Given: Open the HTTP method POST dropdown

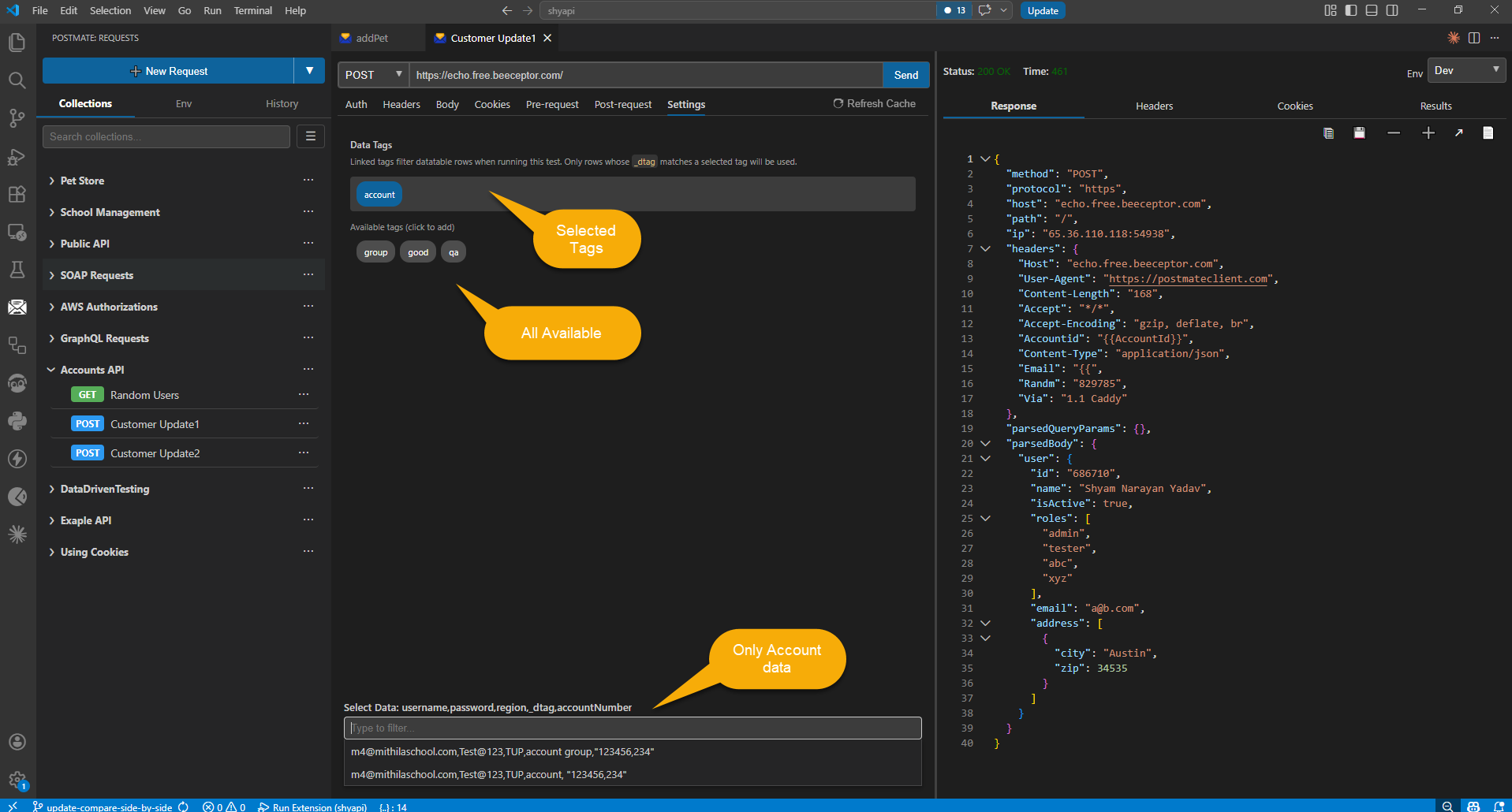Looking at the screenshot, I should coord(373,75).
